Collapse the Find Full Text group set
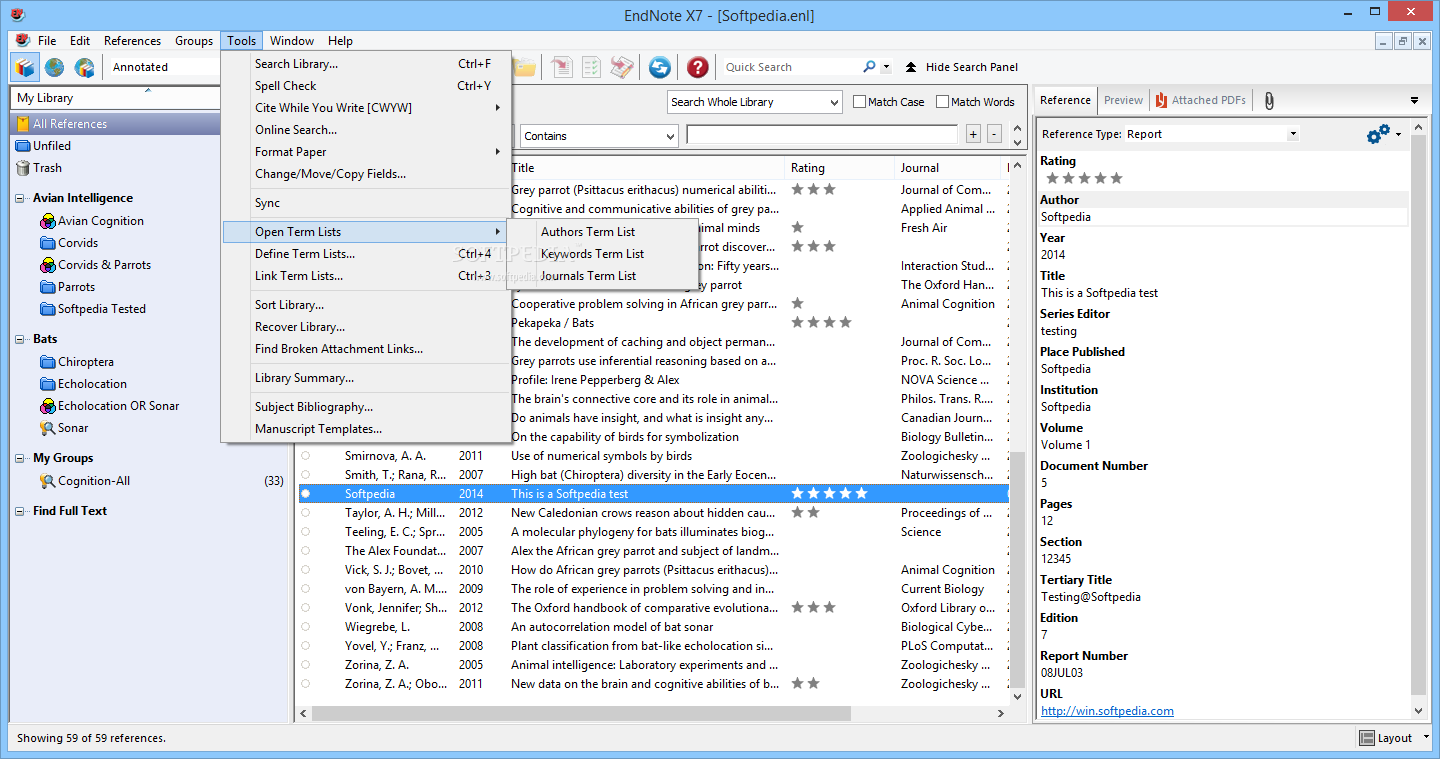 point(22,512)
